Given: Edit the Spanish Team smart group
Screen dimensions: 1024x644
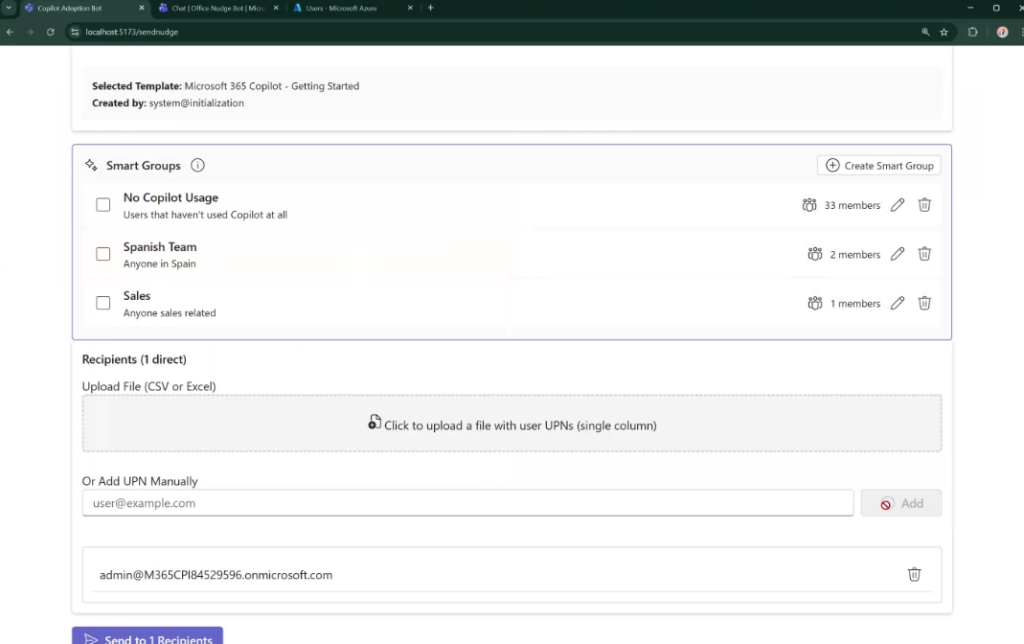Looking at the screenshot, I should click(897, 254).
